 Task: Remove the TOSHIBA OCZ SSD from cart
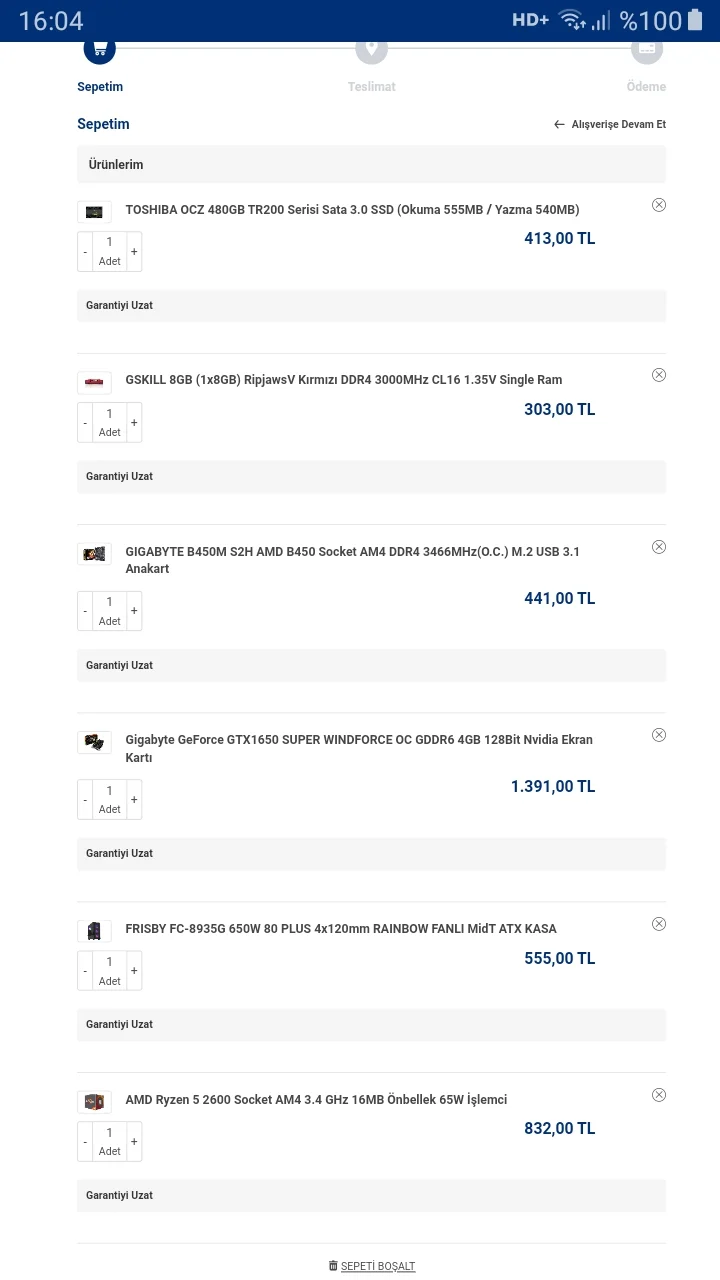point(659,205)
